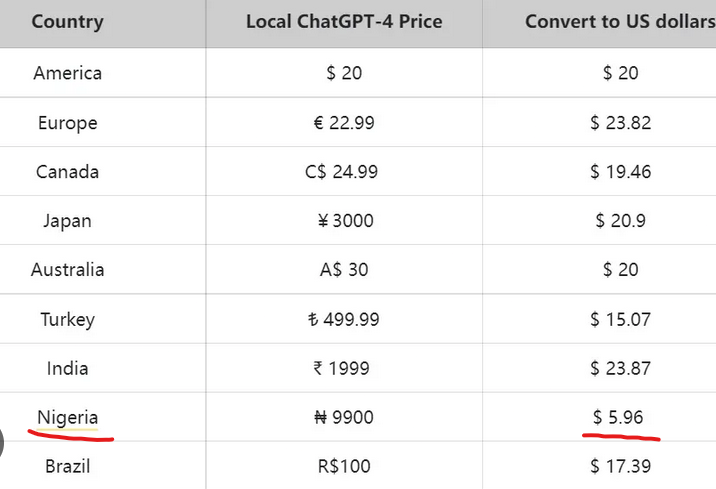Select the Australia row label
716x489 pixels.
(x=68, y=270)
